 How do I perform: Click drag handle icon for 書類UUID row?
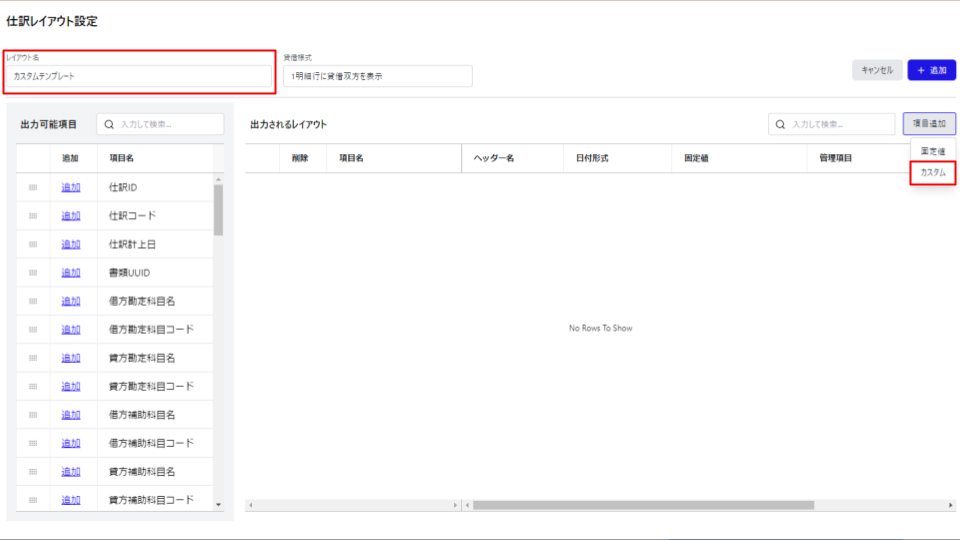coord(33,272)
